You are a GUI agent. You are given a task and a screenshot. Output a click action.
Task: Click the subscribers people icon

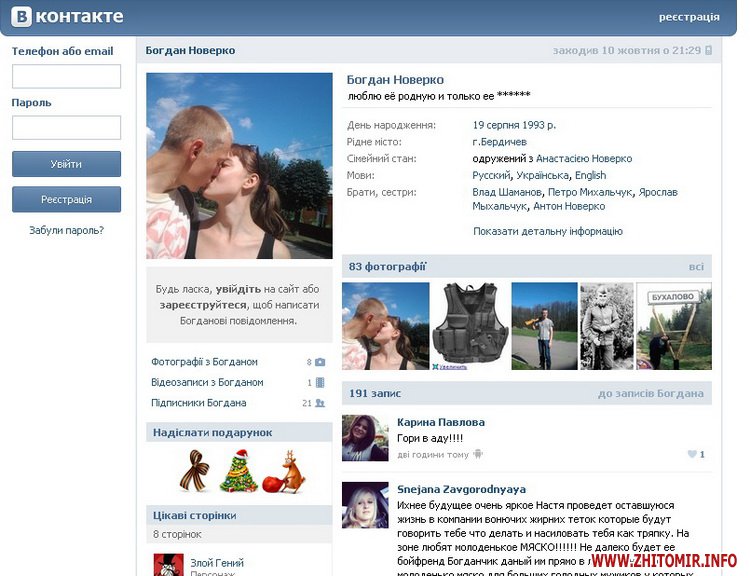click(x=320, y=404)
